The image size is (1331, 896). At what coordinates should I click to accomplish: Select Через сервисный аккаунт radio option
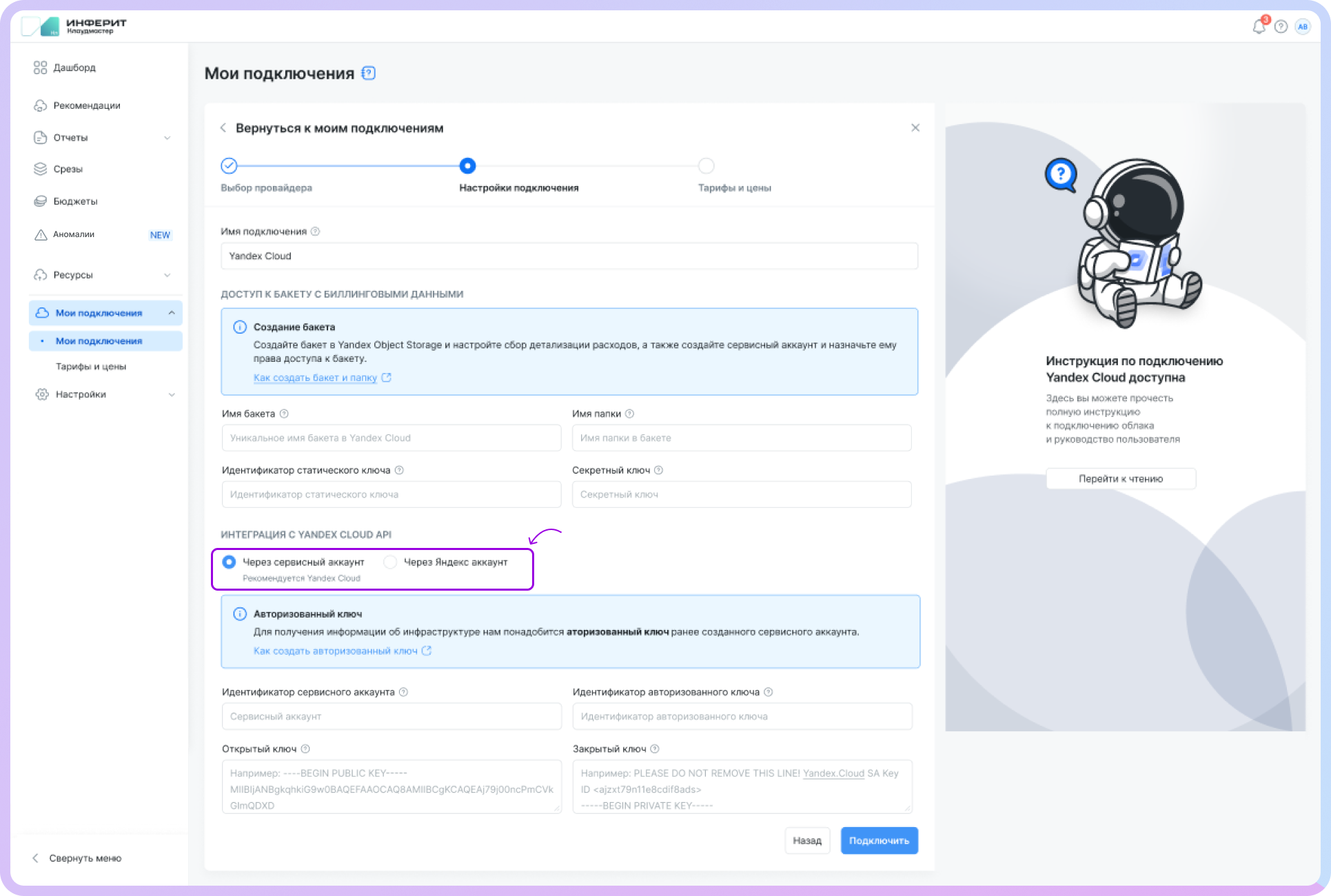[x=229, y=562]
